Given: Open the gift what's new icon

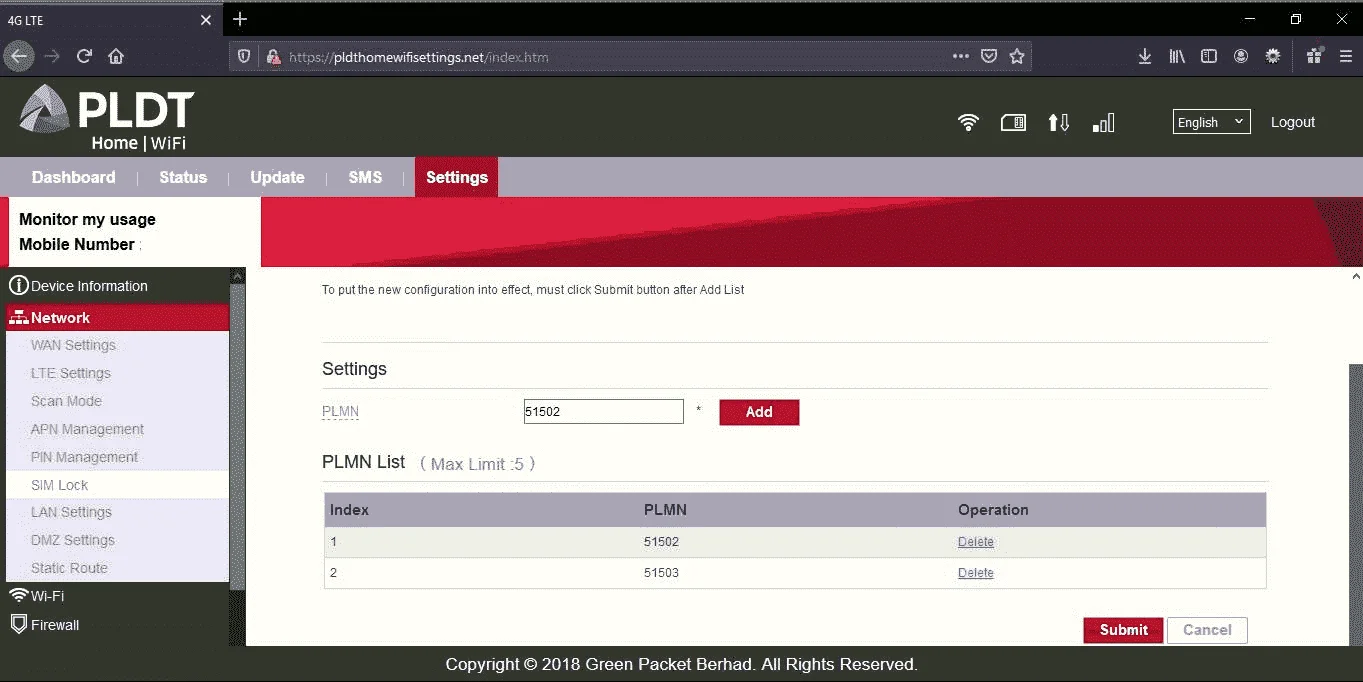Looking at the screenshot, I should 1314,56.
